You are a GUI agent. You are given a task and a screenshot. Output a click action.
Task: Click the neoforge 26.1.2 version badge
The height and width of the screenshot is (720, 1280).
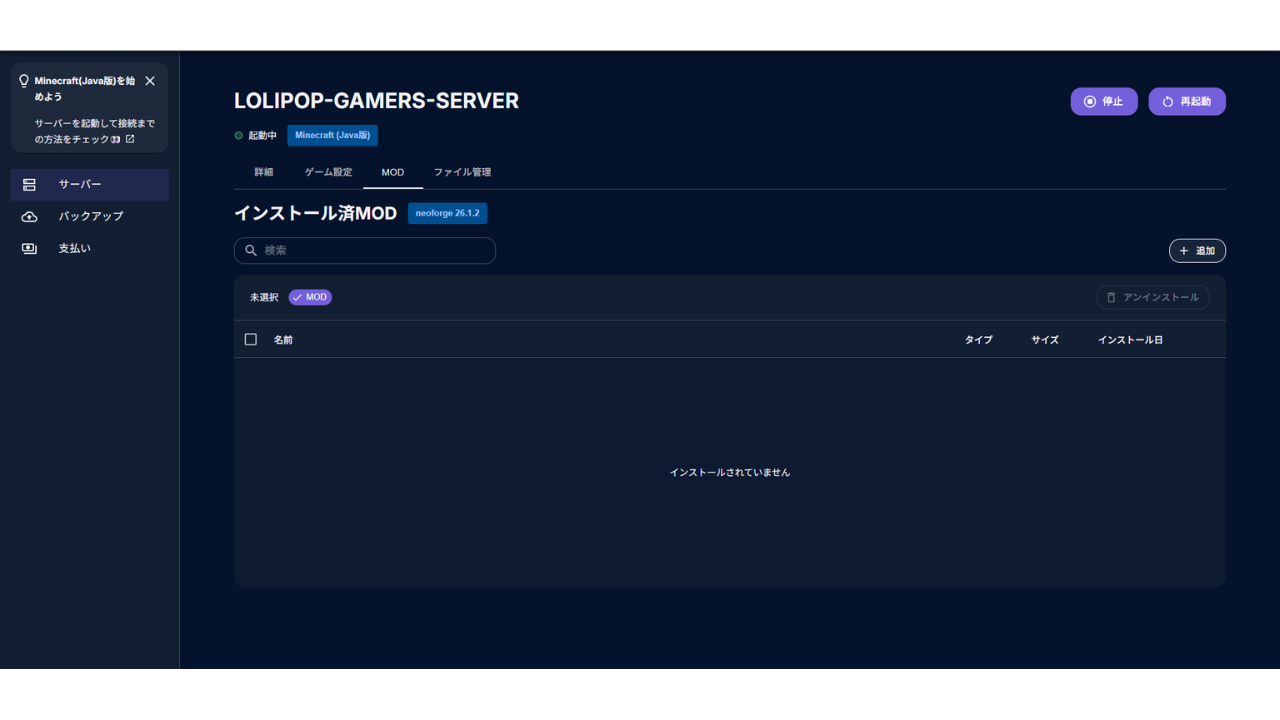(x=447, y=213)
